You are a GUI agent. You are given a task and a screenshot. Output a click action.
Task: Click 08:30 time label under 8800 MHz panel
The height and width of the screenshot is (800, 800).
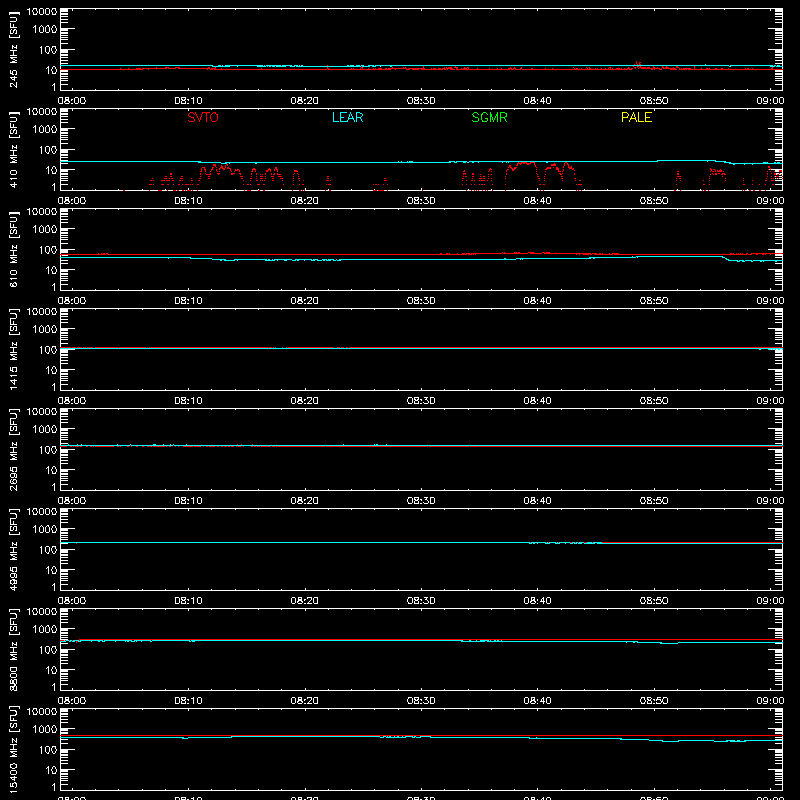421,701
